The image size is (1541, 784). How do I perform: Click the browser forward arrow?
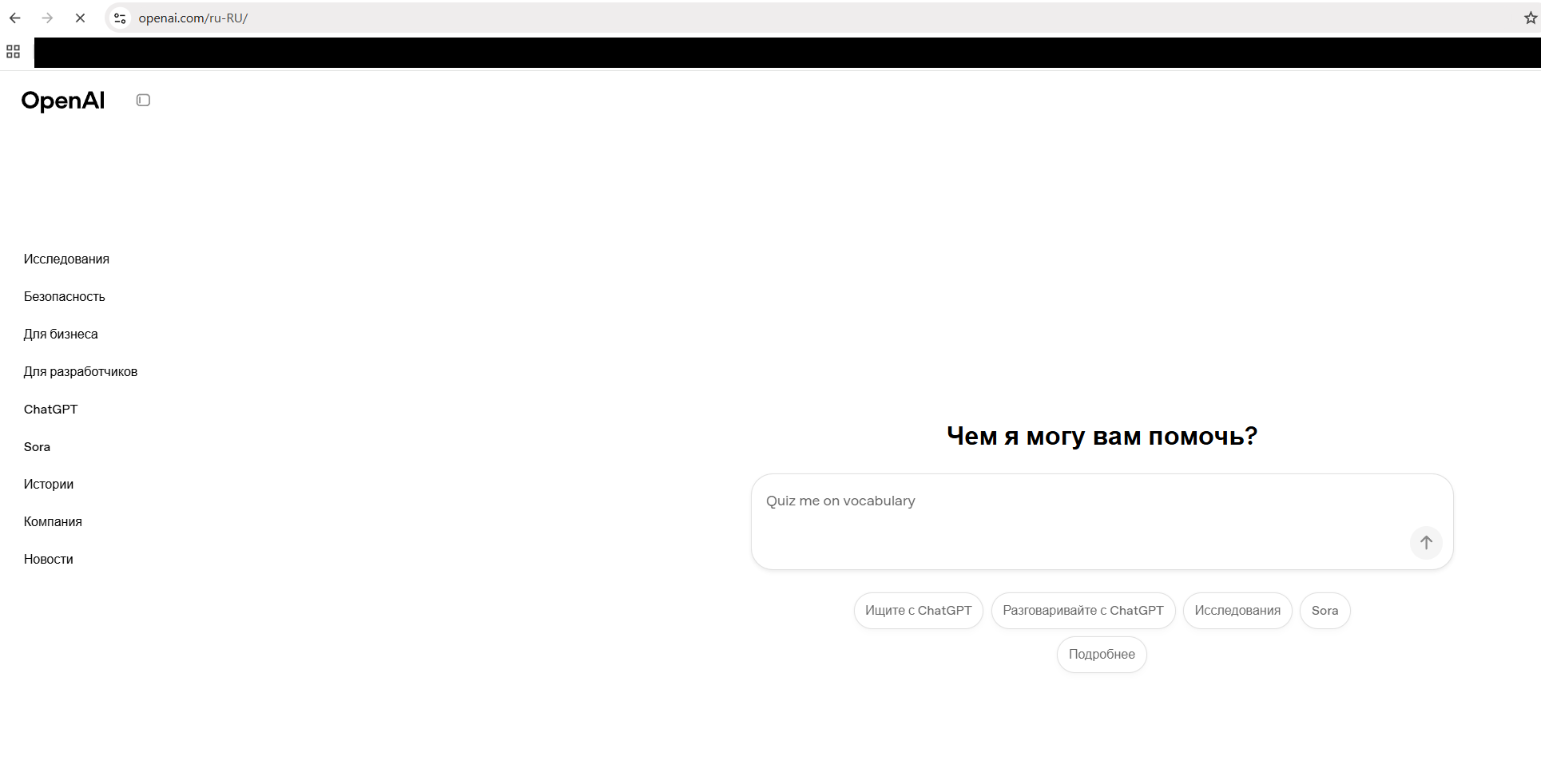[x=48, y=18]
